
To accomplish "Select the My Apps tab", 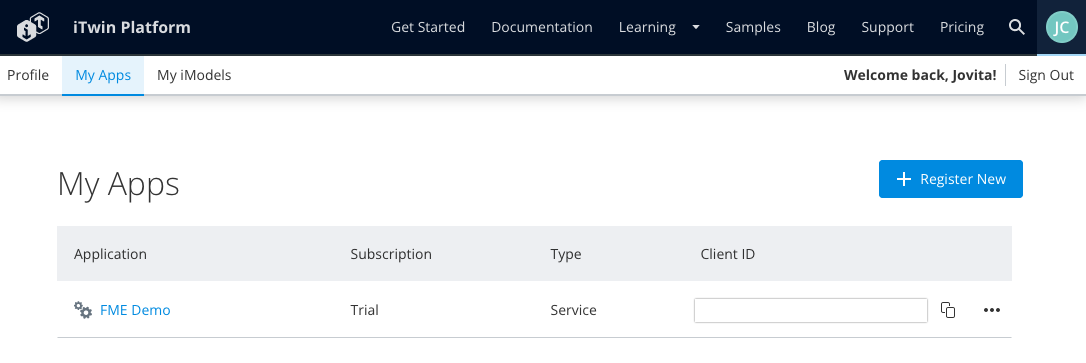I will (x=103, y=75).
